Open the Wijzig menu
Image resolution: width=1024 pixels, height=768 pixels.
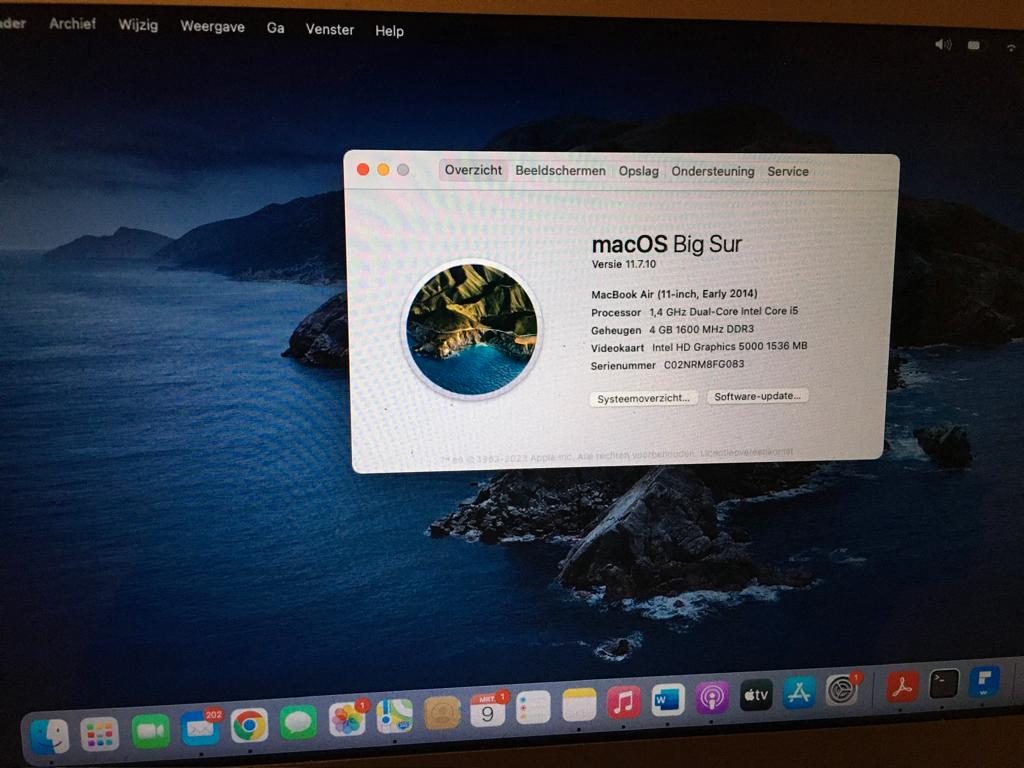138,25
